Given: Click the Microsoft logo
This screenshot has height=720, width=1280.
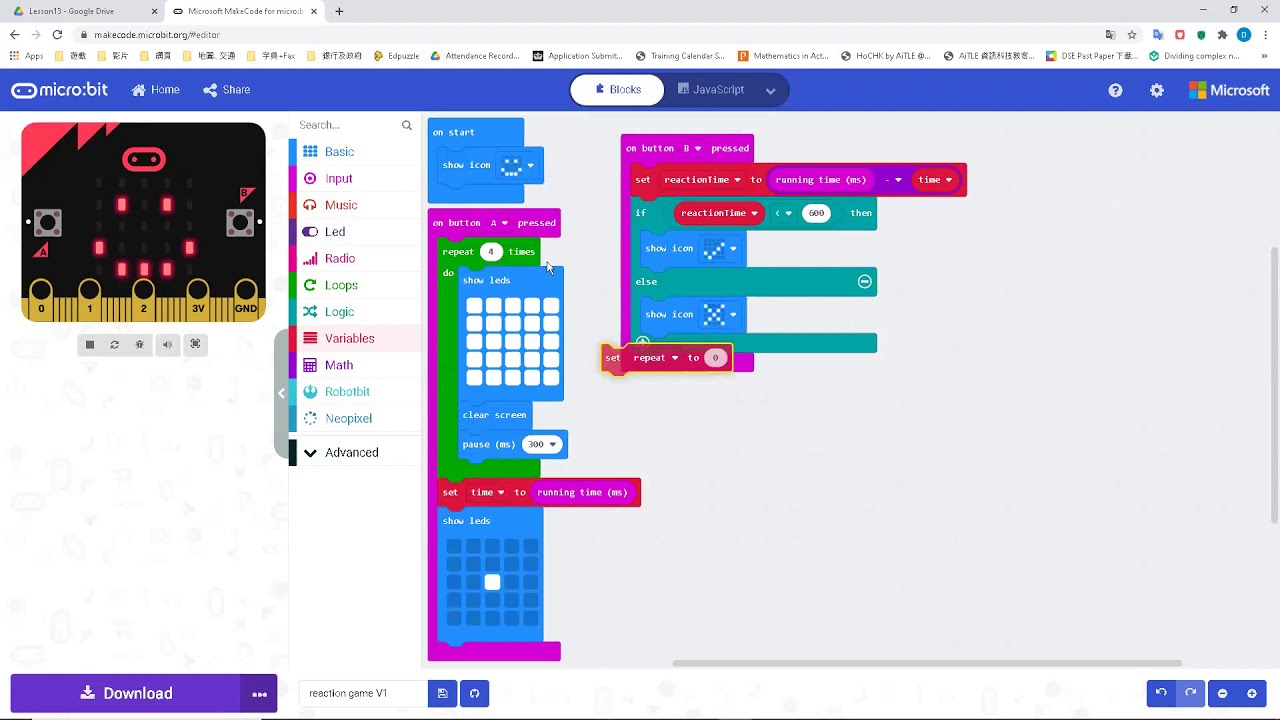Looking at the screenshot, I should tap(1229, 90).
